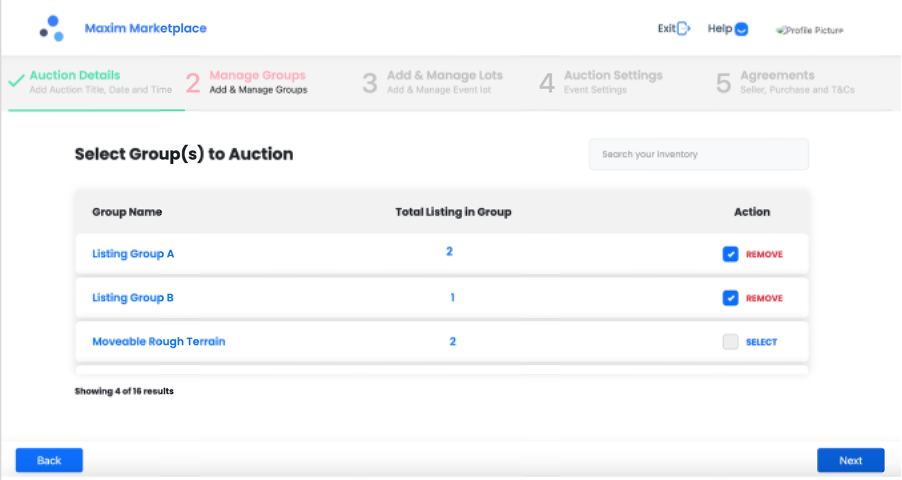Click the Auction Details green checkmark icon
The height and width of the screenshot is (480, 902).
(x=16, y=82)
